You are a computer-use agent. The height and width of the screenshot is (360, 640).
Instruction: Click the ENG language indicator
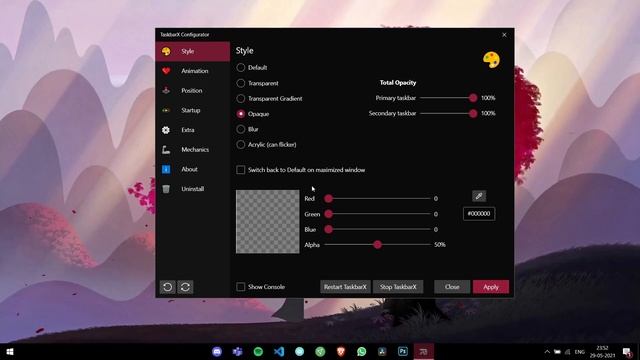click(x=580, y=352)
